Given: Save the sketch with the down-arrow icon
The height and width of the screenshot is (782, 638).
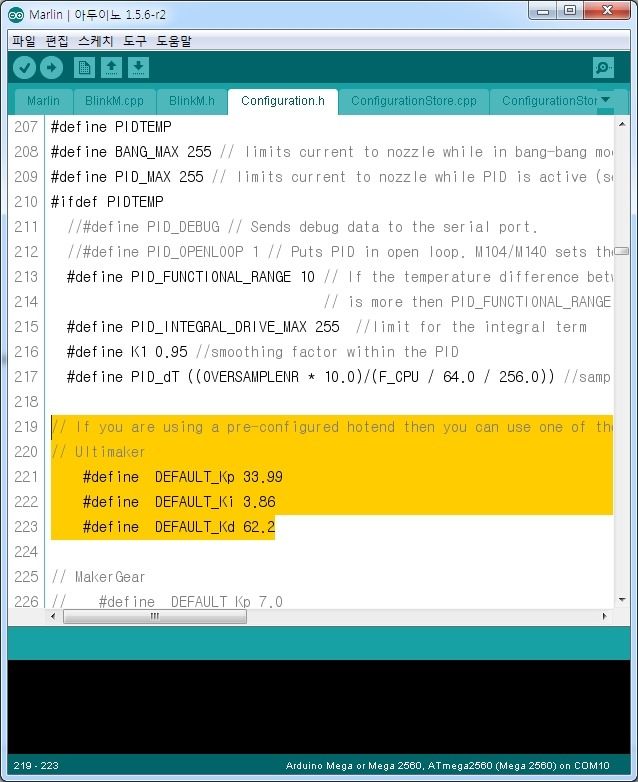Looking at the screenshot, I should (x=138, y=68).
